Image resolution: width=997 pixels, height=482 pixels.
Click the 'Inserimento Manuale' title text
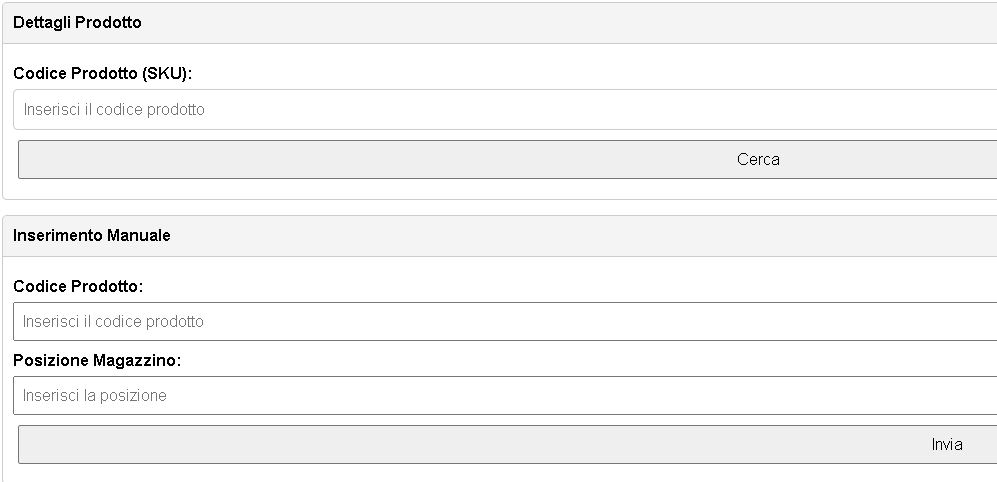(92, 236)
